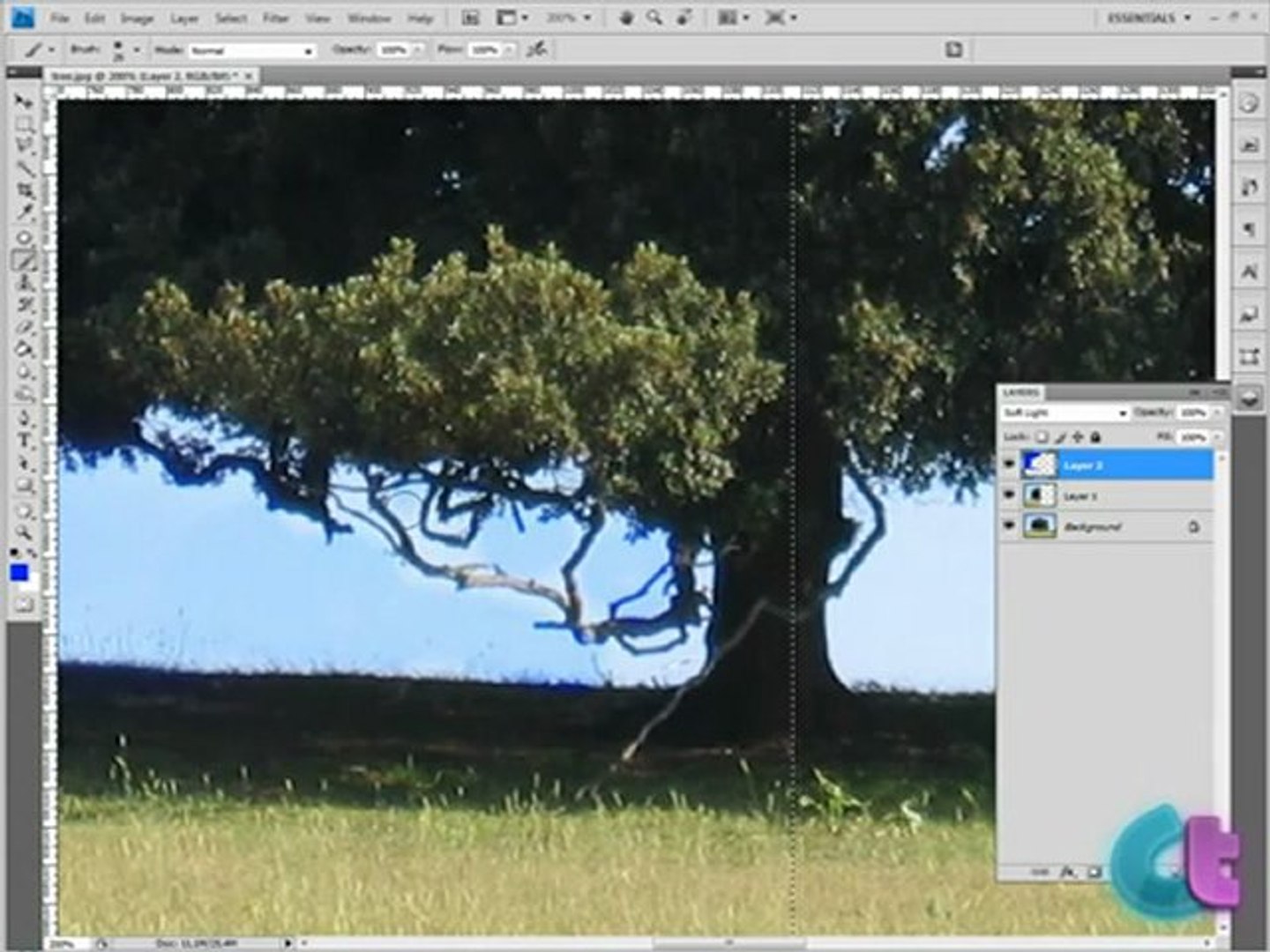Select the Lasso tool
The width and height of the screenshot is (1270, 952).
[x=24, y=146]
